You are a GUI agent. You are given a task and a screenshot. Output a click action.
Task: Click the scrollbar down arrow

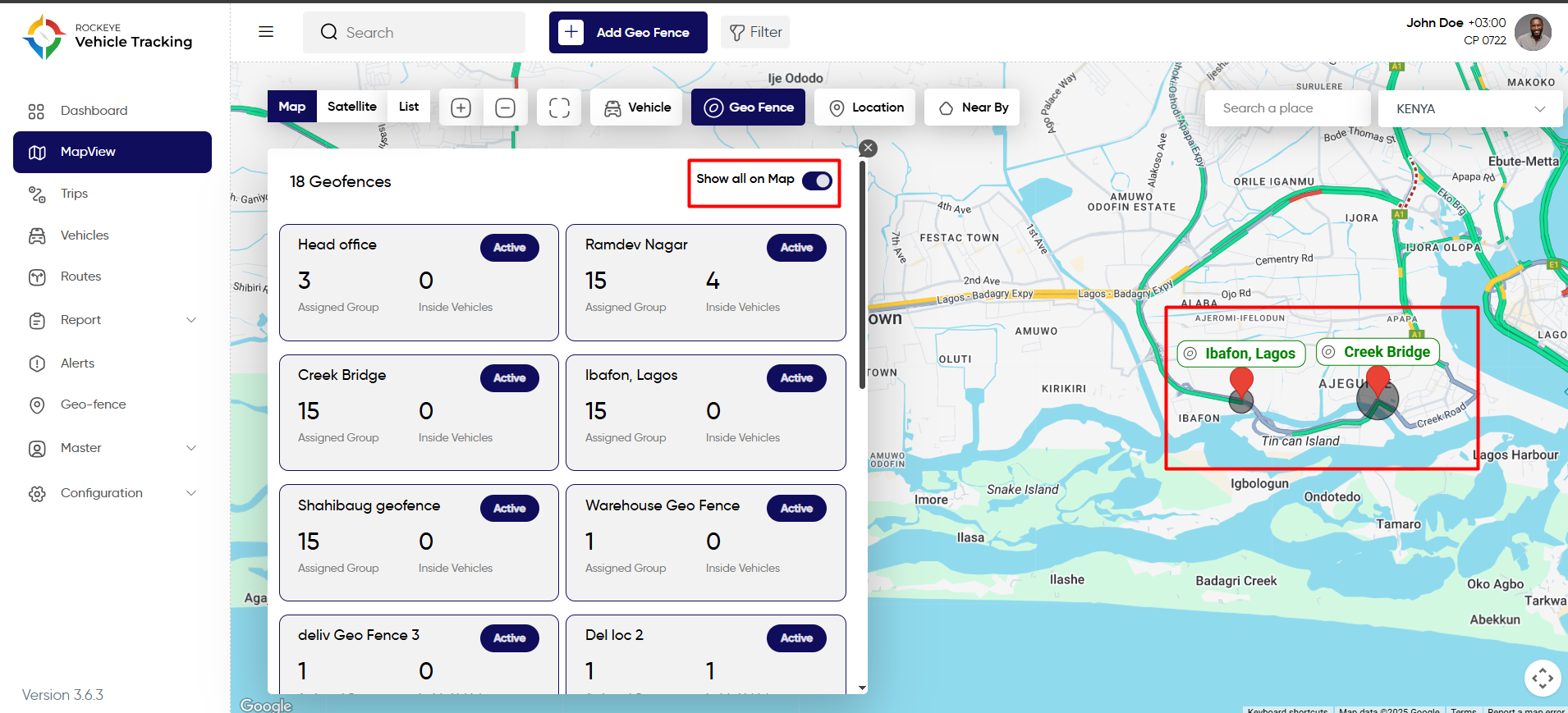862,688
